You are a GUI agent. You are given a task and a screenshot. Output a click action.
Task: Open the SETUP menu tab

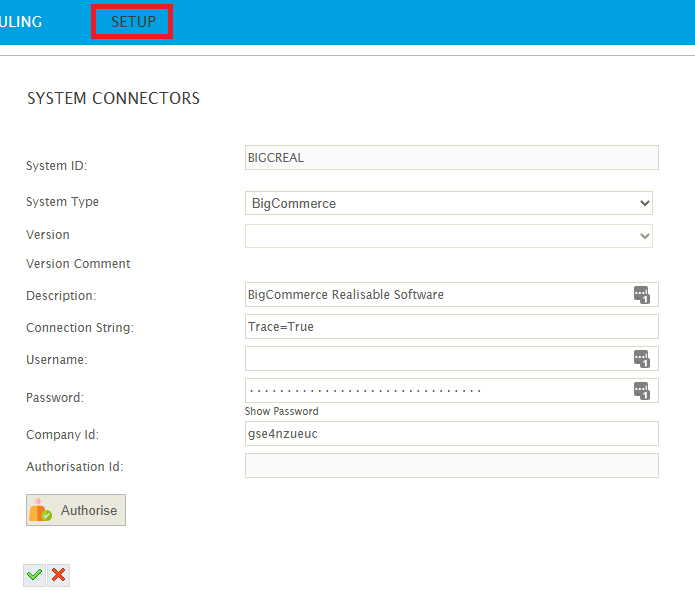coord(133,21)
